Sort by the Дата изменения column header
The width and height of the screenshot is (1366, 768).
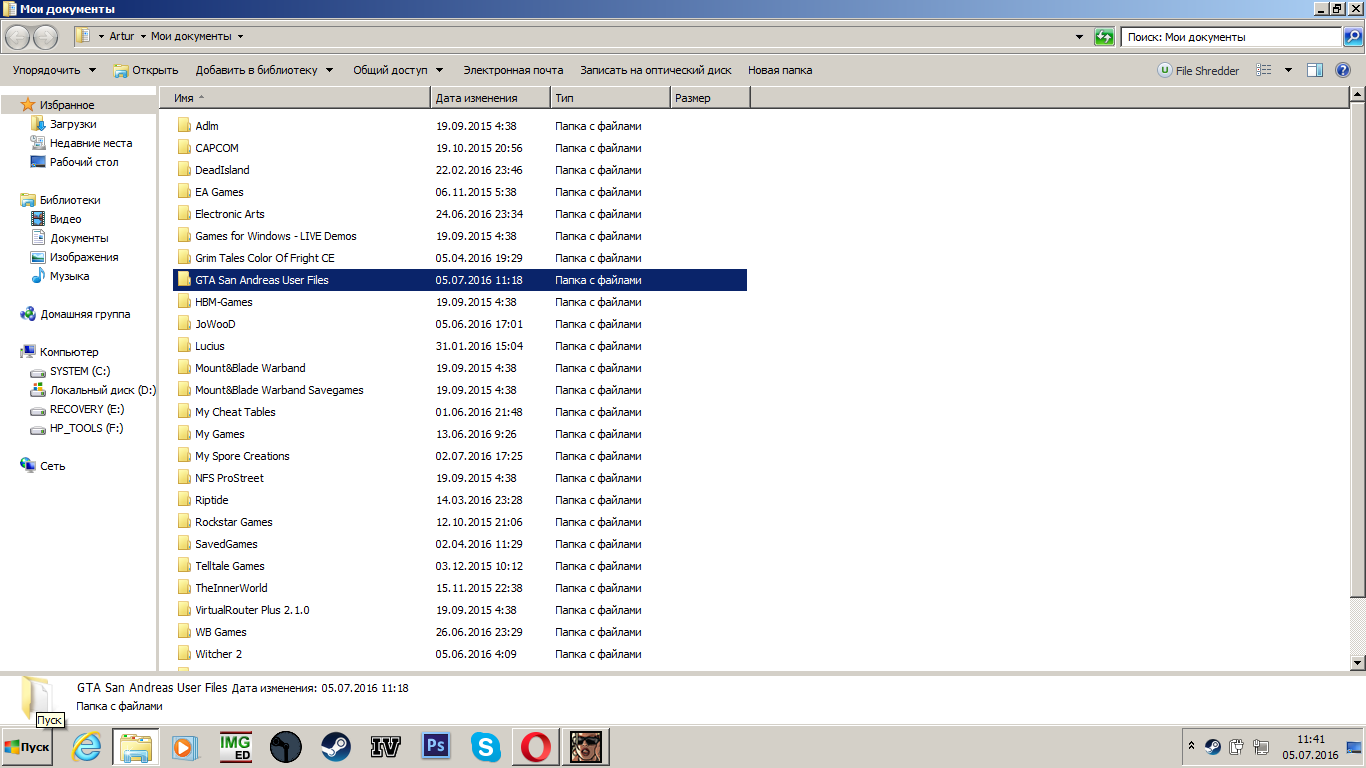pyautogui.click(x=491, y=98)
